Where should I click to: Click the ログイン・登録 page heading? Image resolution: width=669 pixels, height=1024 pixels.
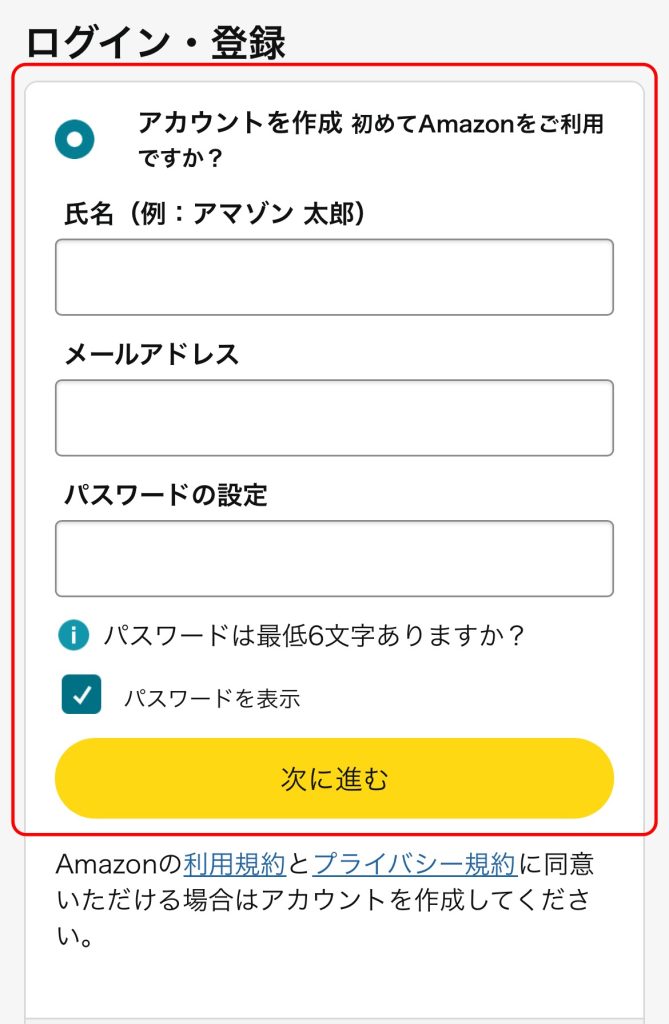click(x=155, y=43)
